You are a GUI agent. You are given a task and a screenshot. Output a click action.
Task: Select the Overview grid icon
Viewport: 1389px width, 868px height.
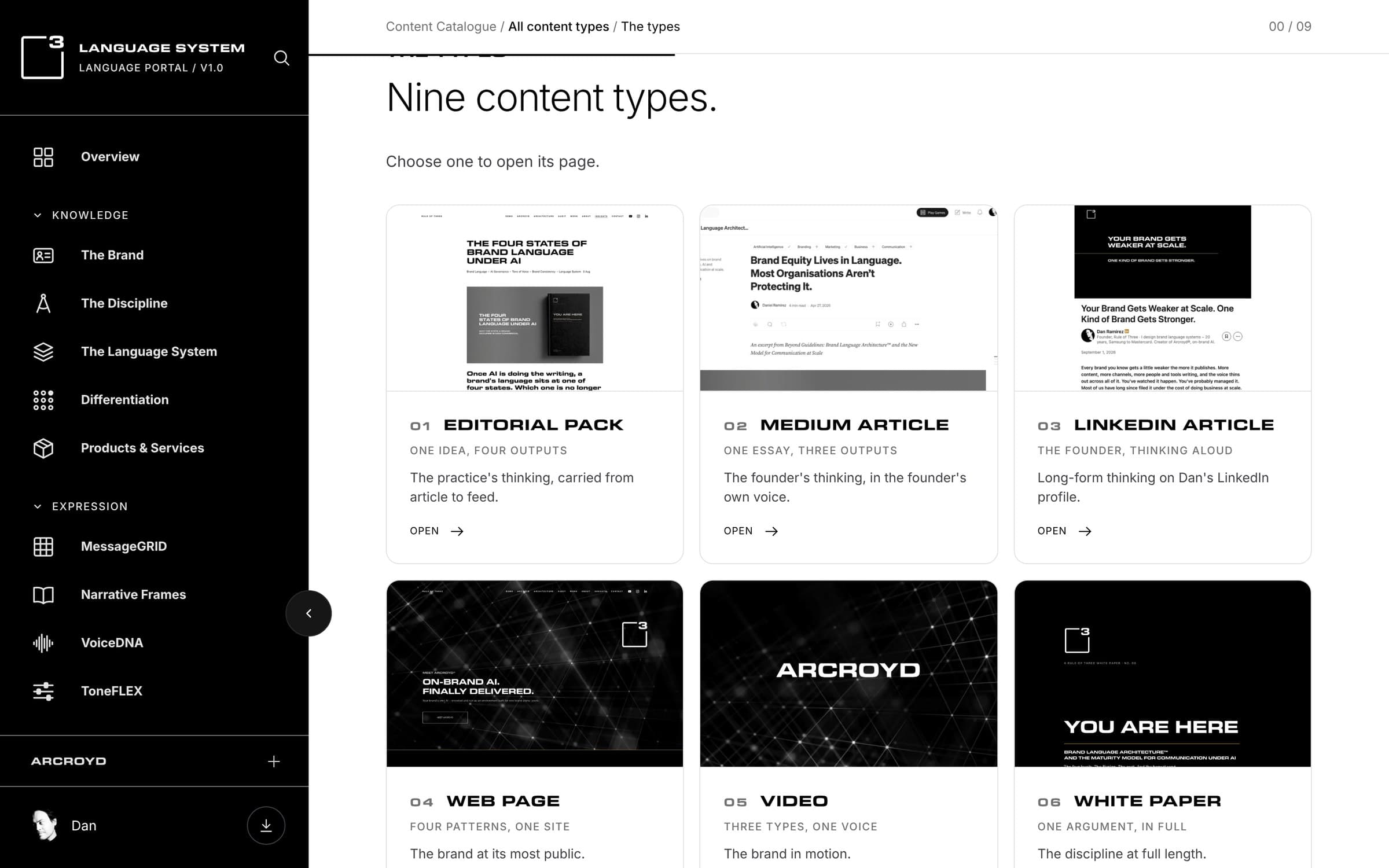click(43, 157)
